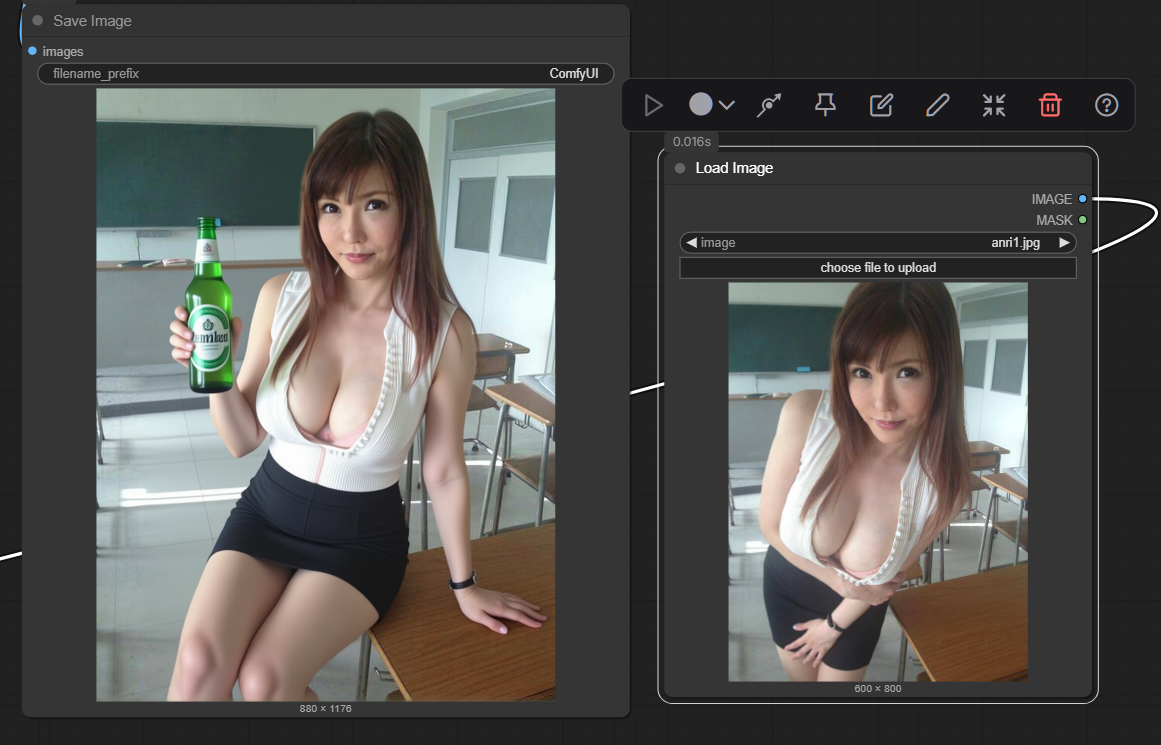This screenshot has width=1161, height=745.
Task: Collapse the node using the inward arrows icon
Action: [994, 105]
